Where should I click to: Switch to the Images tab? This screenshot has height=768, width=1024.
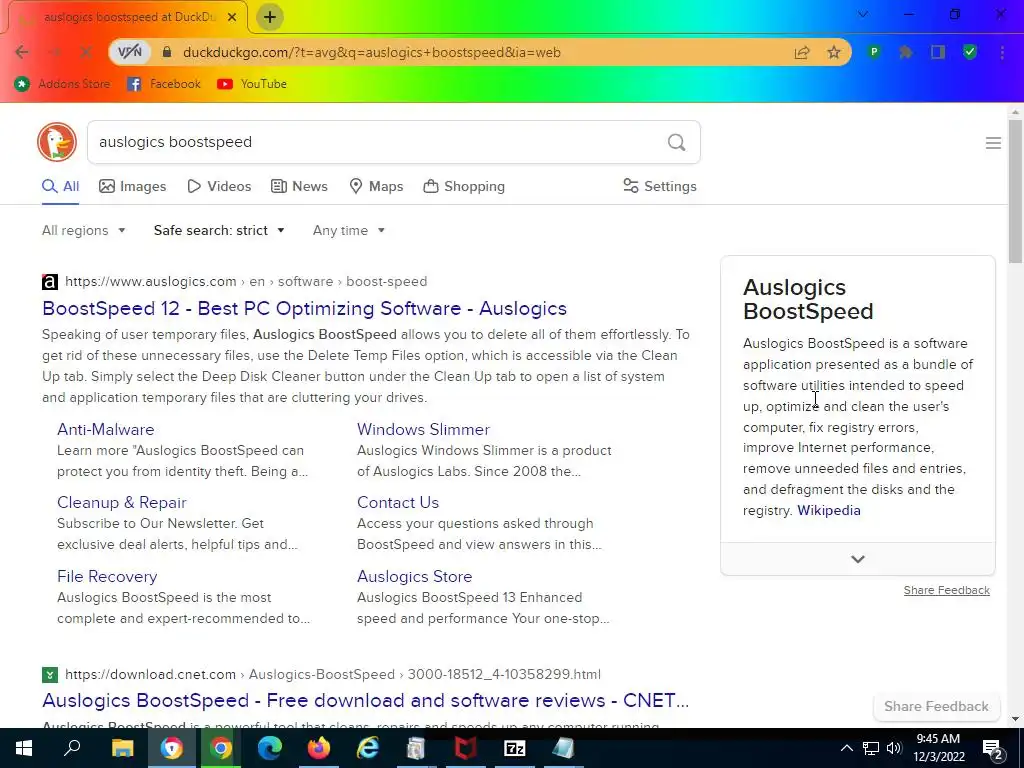click(x=133, y=186)
